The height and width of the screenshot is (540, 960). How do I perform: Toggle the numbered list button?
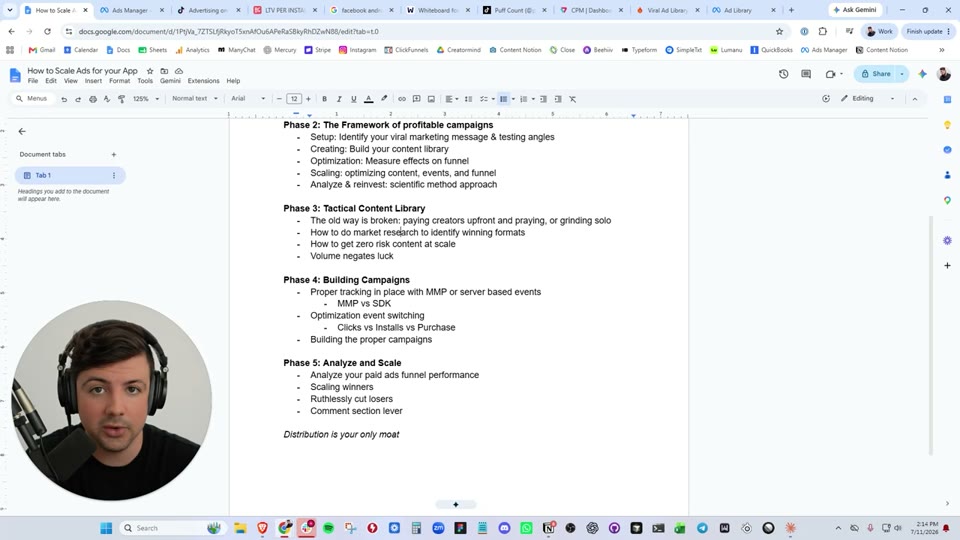[523, 99]
